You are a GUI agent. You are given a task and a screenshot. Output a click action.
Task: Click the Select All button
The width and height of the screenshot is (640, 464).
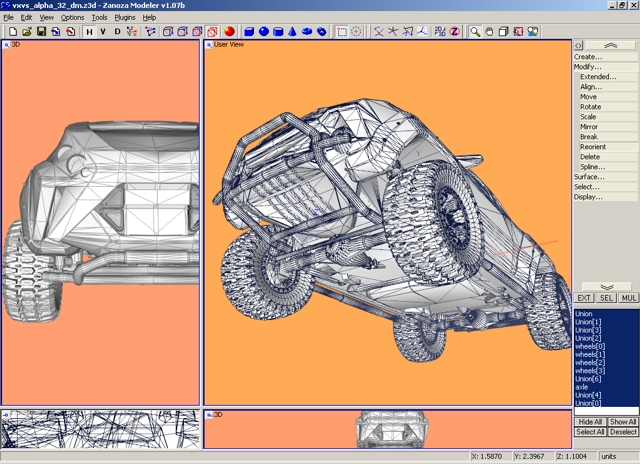(x=589, y=432)
